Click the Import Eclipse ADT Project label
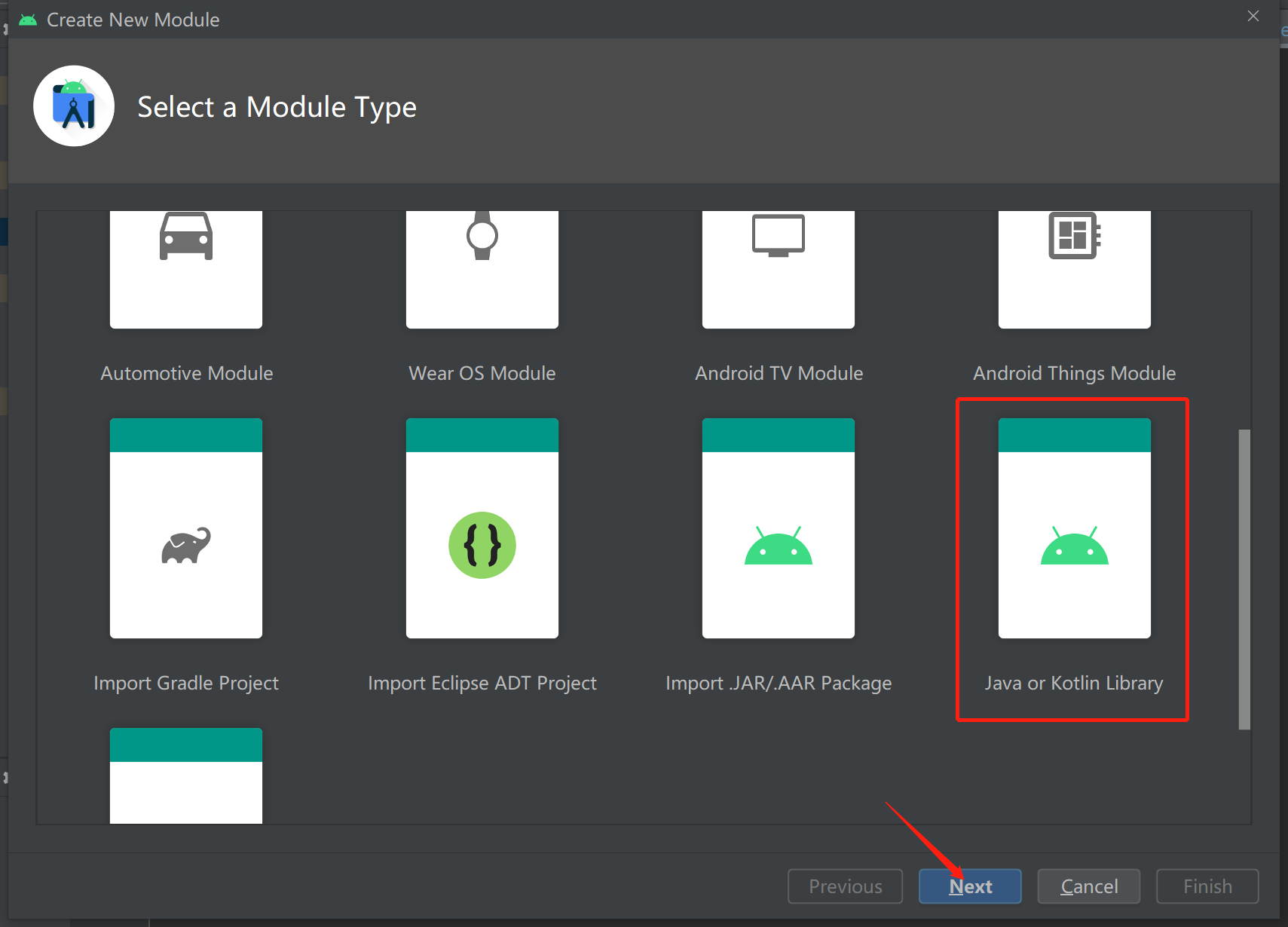Image resolution: width=1288 pixels, height=927 pixels. [x=482, y=683]
